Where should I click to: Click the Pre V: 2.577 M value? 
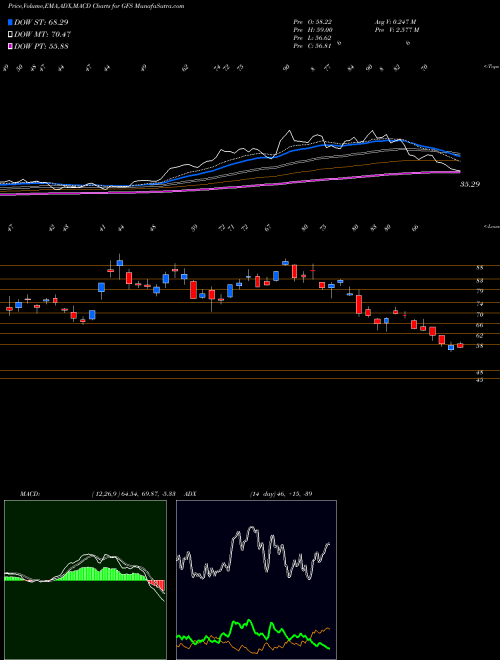point(398,30)
